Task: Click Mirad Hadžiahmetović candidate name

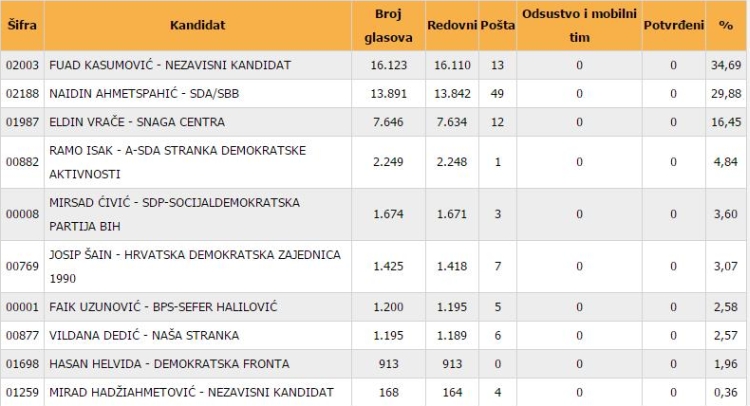Action: 191,392
